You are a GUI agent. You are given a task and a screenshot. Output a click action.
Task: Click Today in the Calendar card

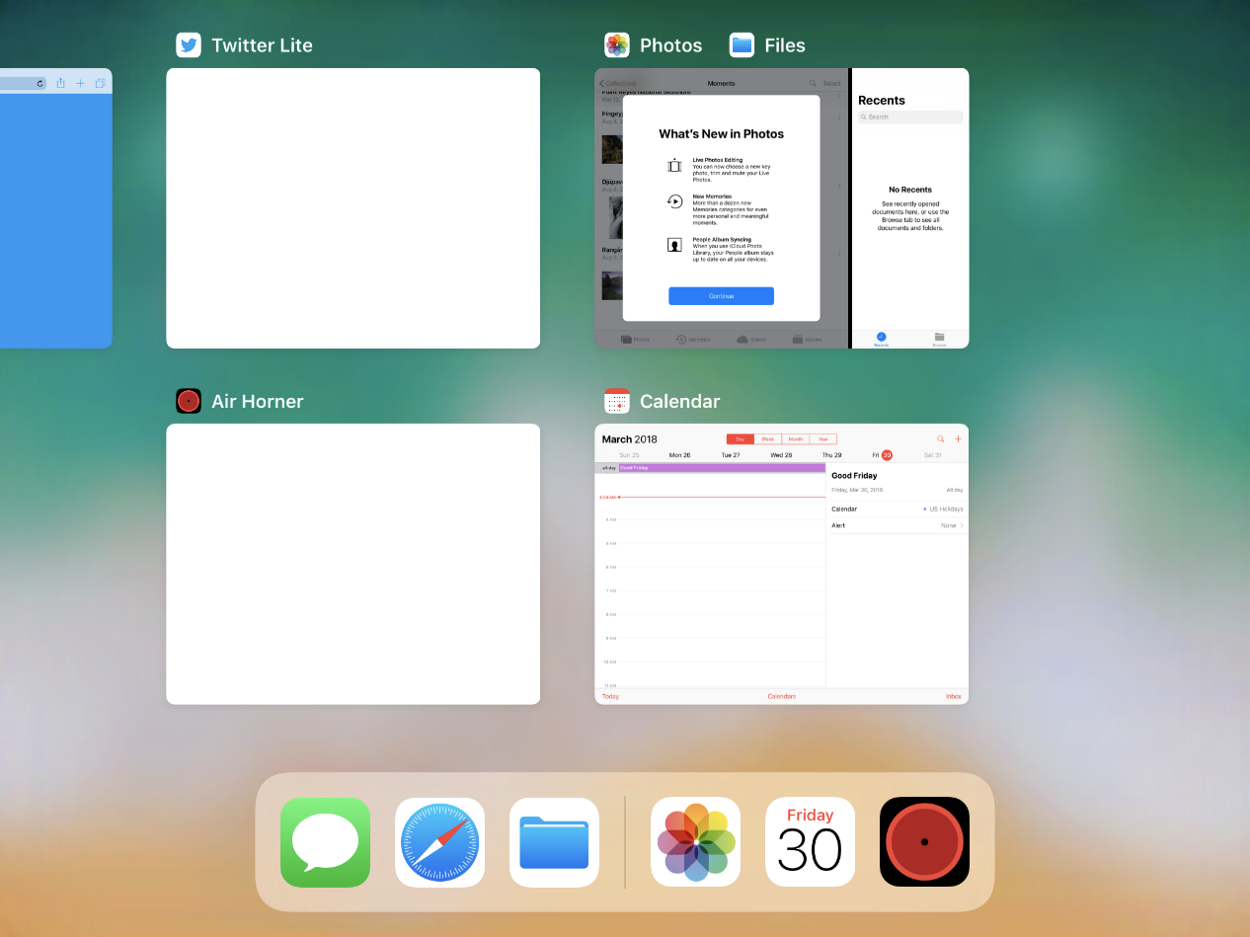click(x=610, y=696)
